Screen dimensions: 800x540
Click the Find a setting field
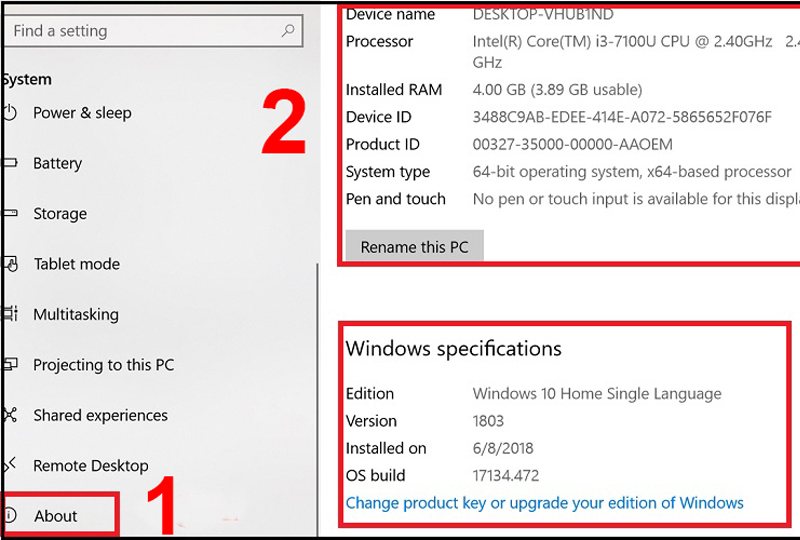(154, 31)
